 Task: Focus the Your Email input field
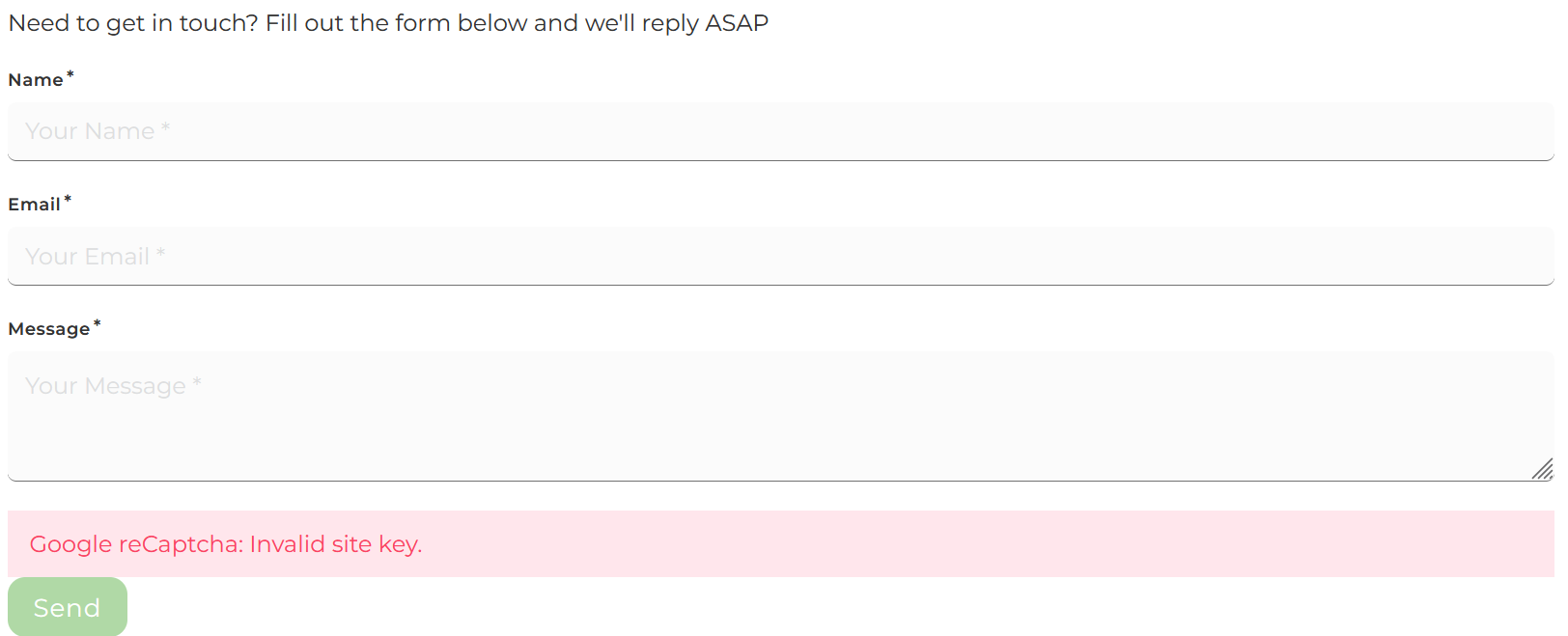point(781,256)
